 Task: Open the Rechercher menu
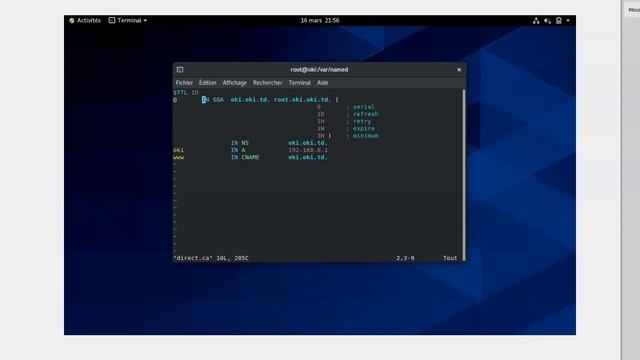pos(267,83)
